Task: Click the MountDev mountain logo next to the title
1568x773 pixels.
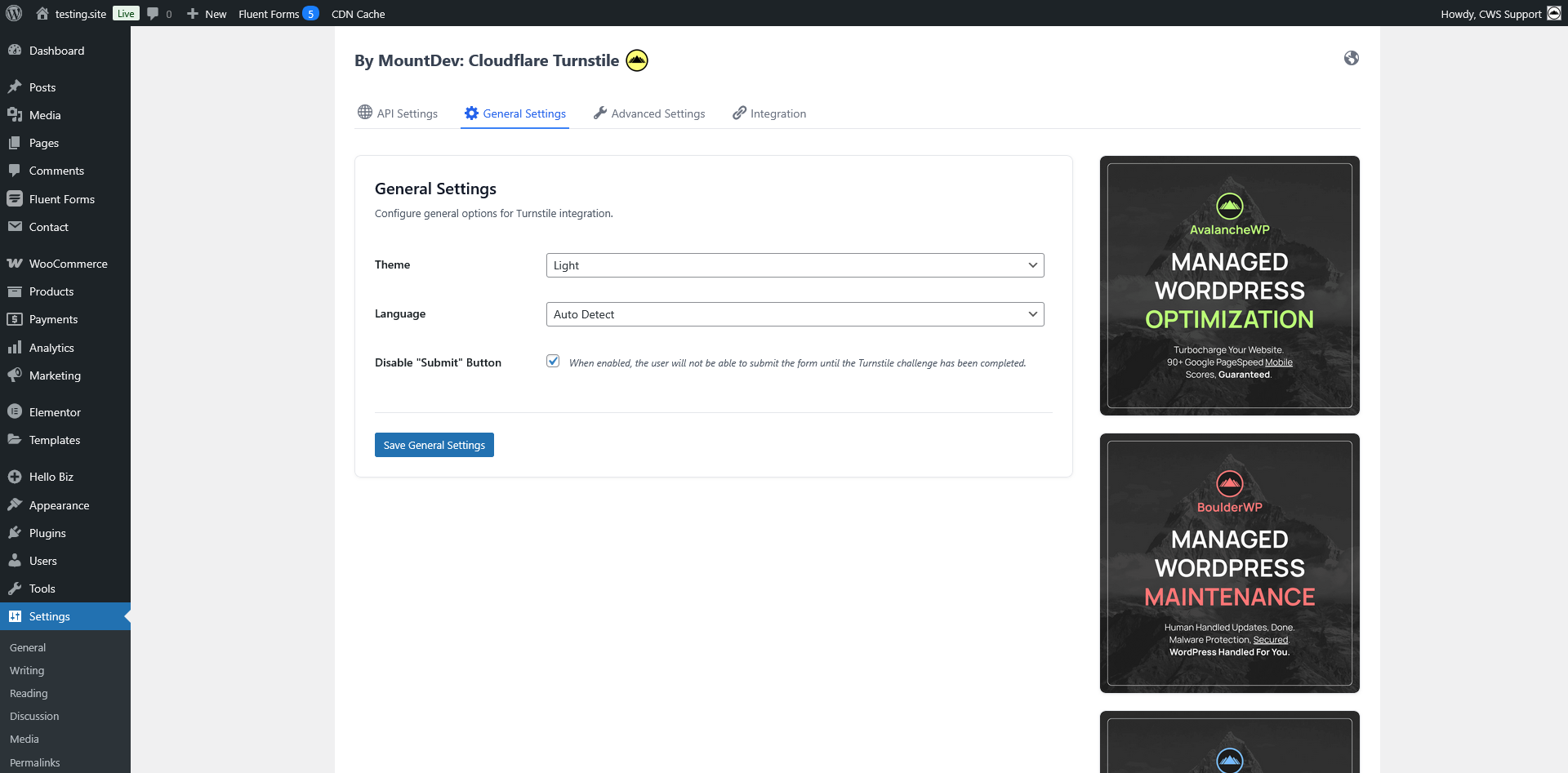Action: point(636,60)
